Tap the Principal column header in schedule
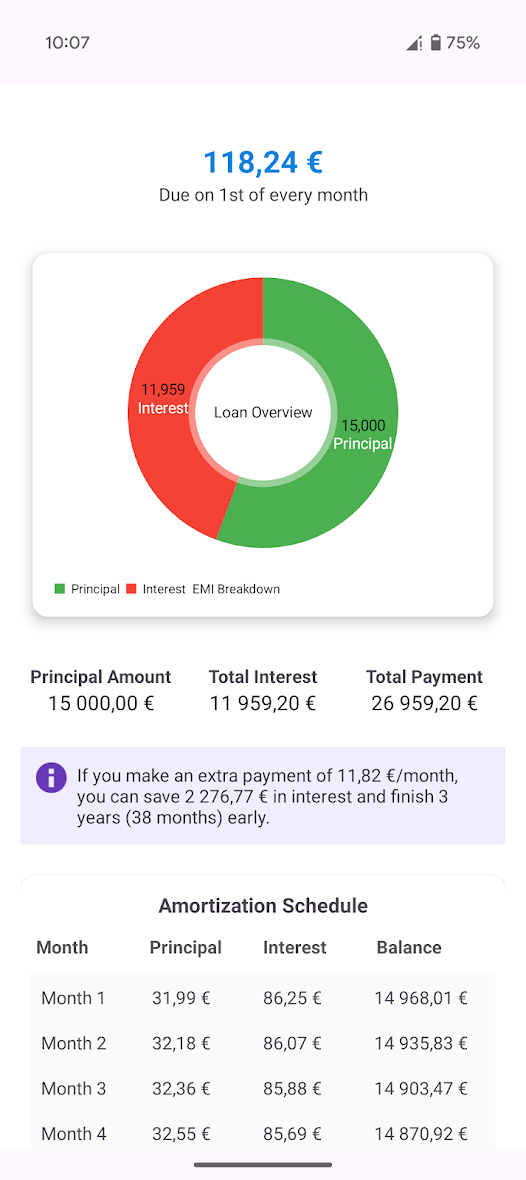Viewport: 526px width, 1180px height. (185, 947)
